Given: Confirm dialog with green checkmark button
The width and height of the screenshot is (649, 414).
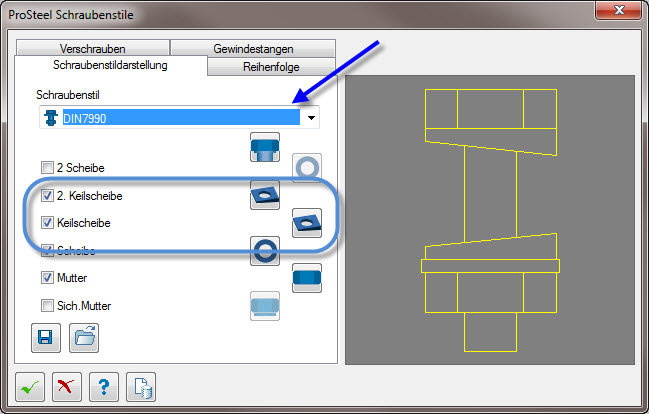Looking at the screenshot, I should pyautogui.click(x=30, y=387).
